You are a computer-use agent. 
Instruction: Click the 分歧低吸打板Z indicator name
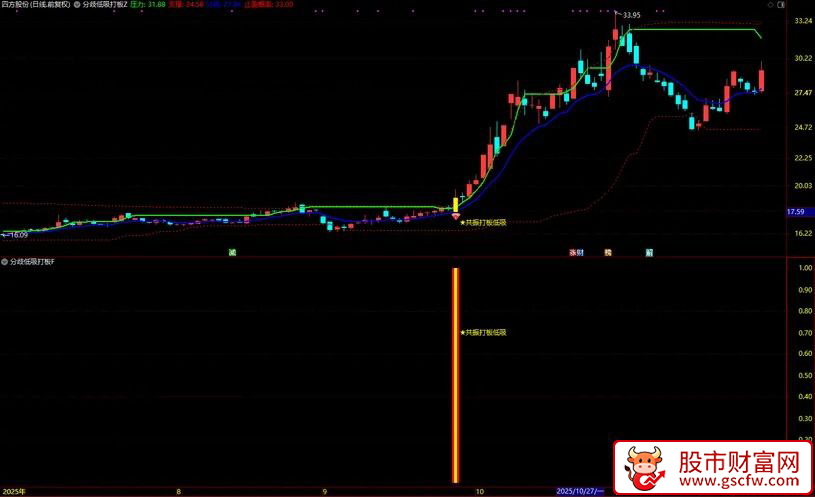(x=105, y=4)
